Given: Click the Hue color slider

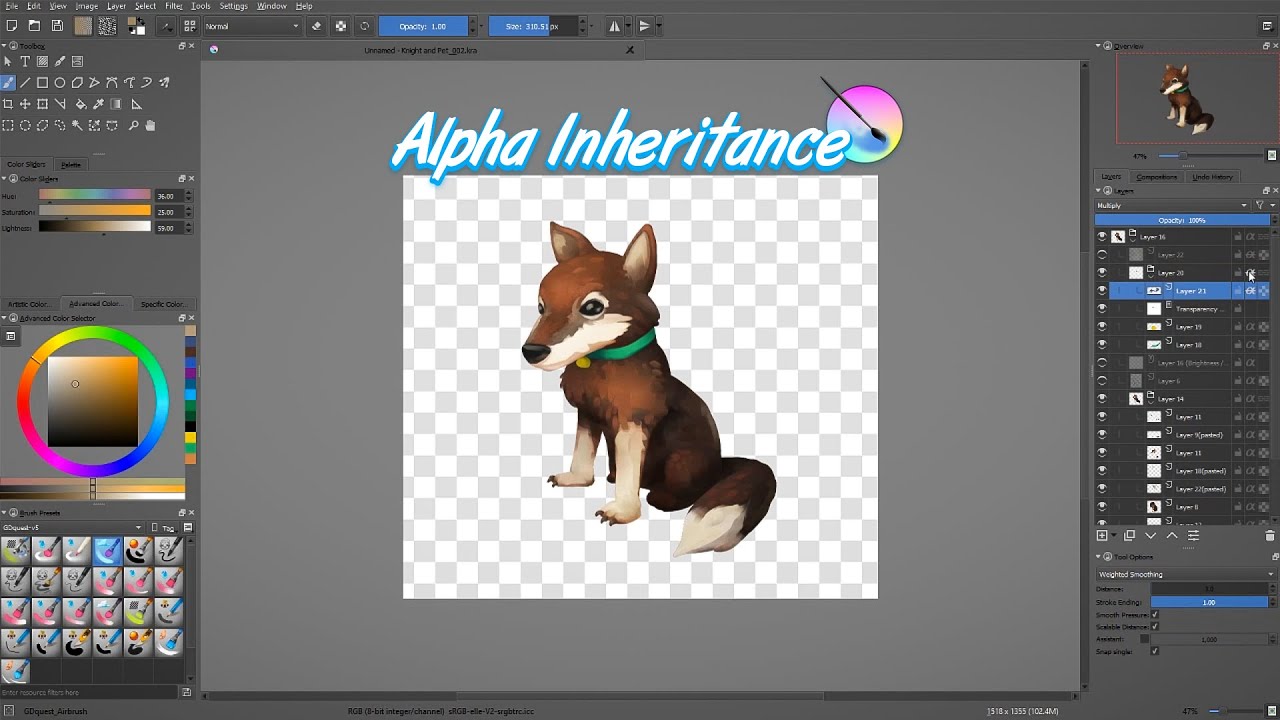Looking at the screenshot, I should point(95,196).
